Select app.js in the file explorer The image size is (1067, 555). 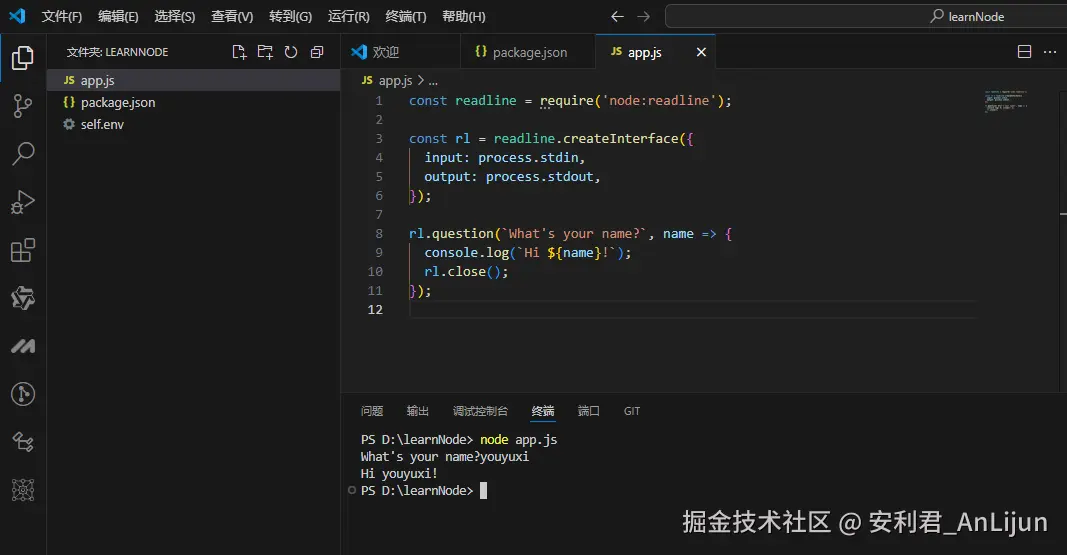(x=194, y=80)
